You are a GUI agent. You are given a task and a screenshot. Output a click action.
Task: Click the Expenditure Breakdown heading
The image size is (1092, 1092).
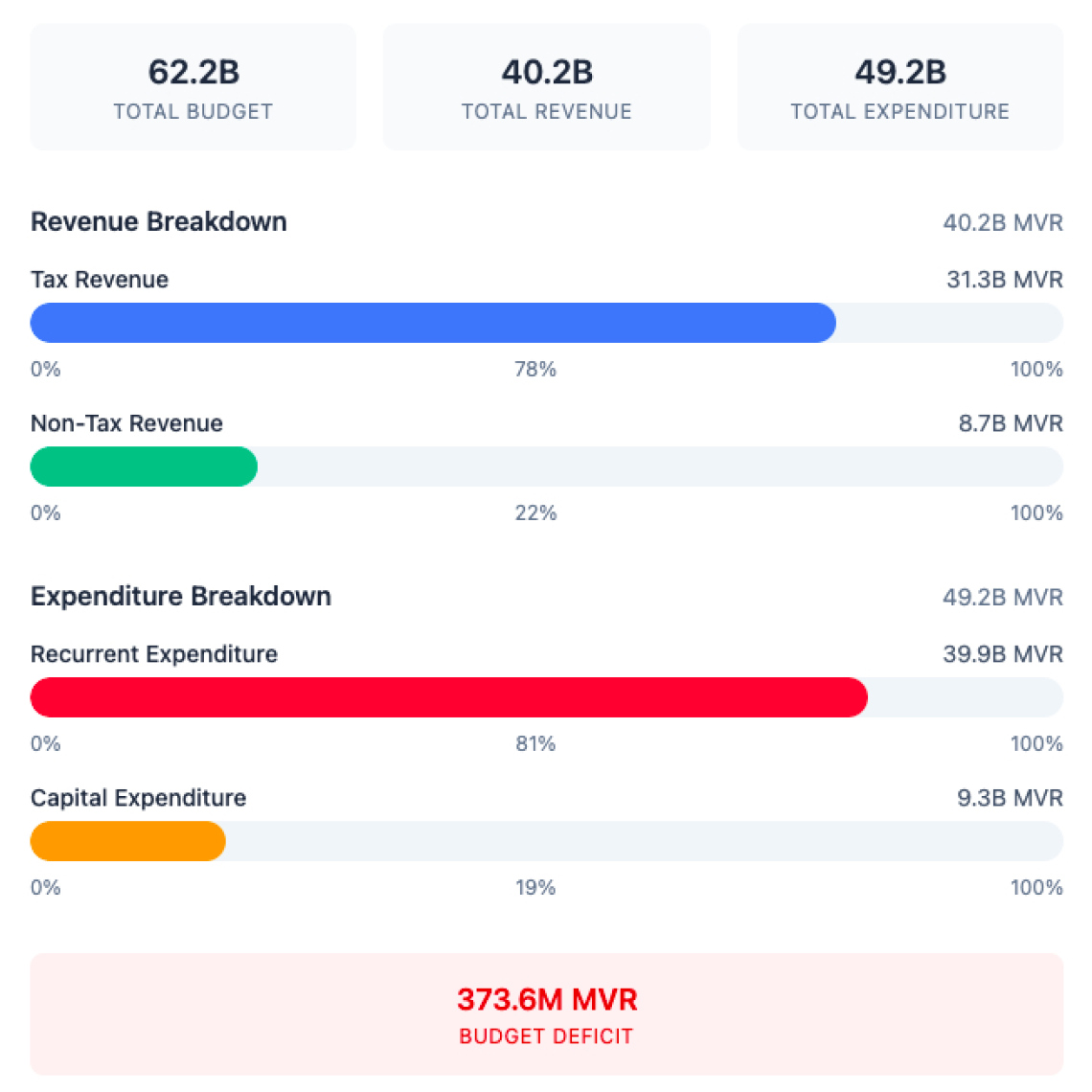181,596
